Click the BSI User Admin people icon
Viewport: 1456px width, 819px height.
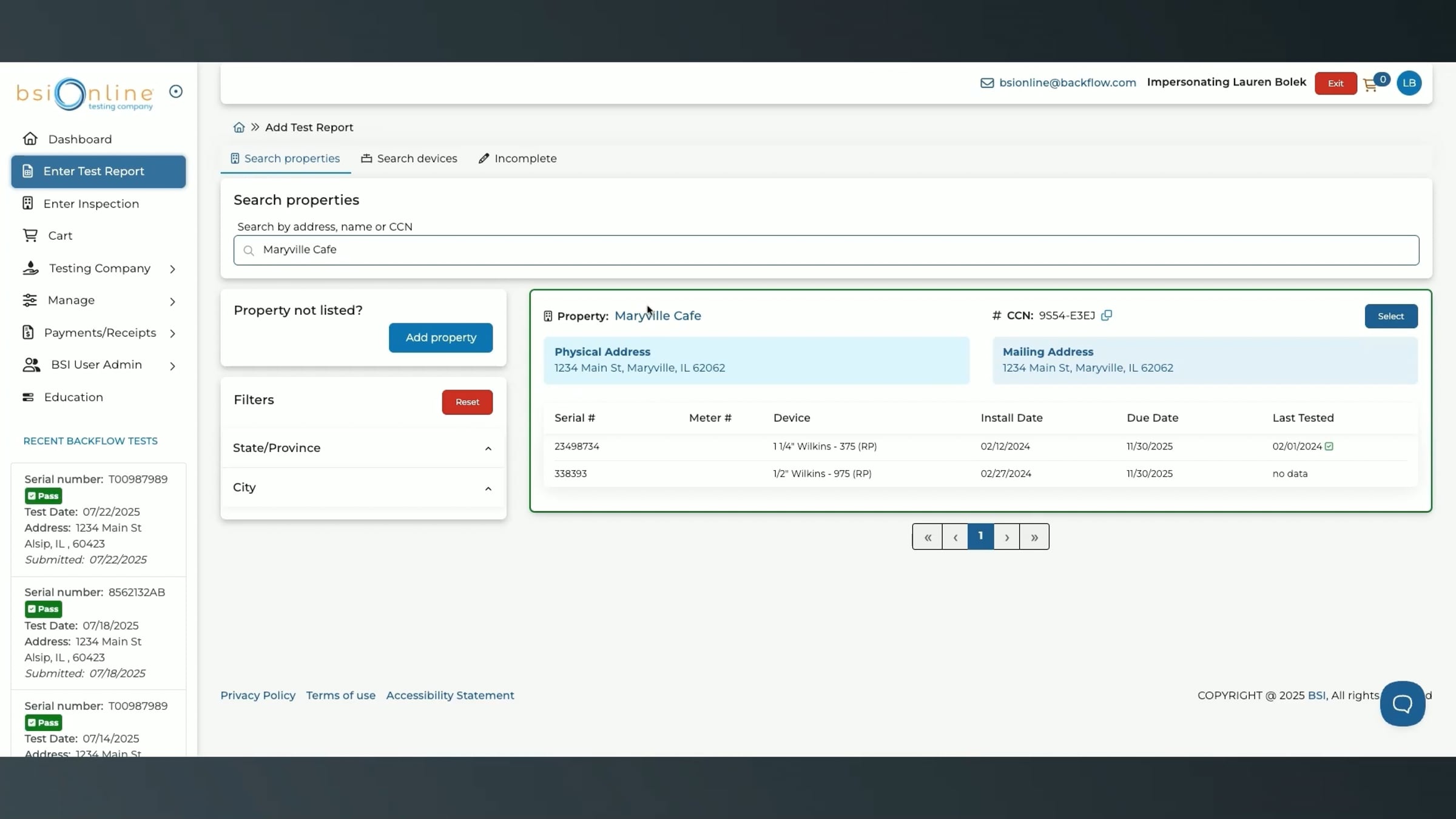(x=31, y=365)
